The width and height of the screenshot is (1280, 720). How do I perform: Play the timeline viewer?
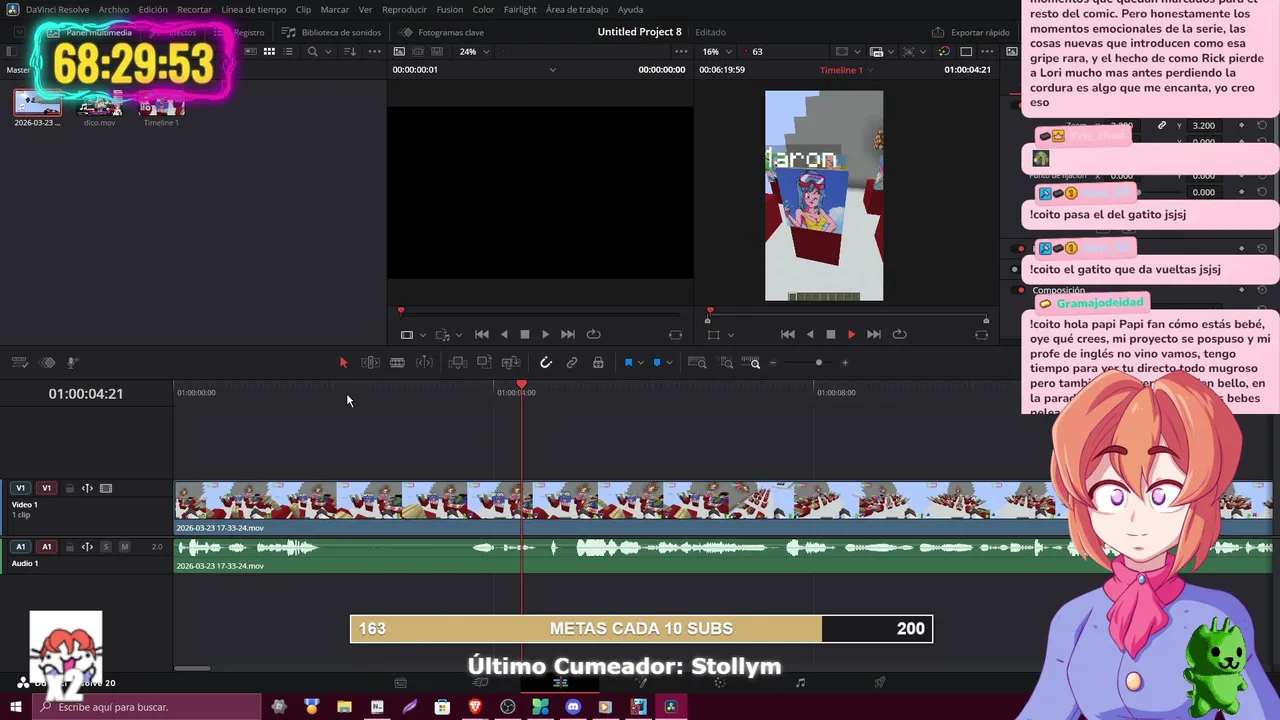click(x=852, y=335)
